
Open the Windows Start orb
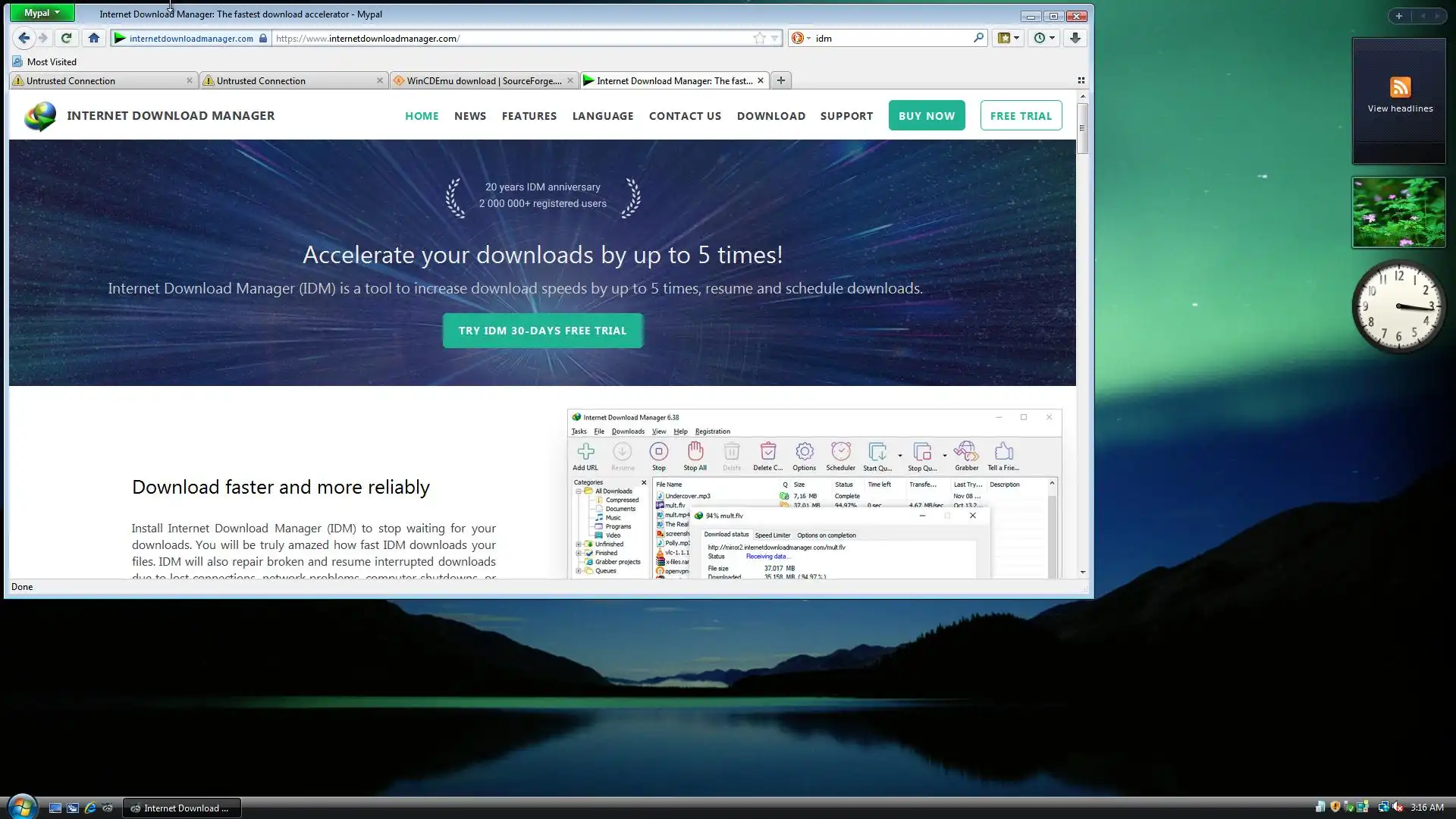[x=21, y=807]
